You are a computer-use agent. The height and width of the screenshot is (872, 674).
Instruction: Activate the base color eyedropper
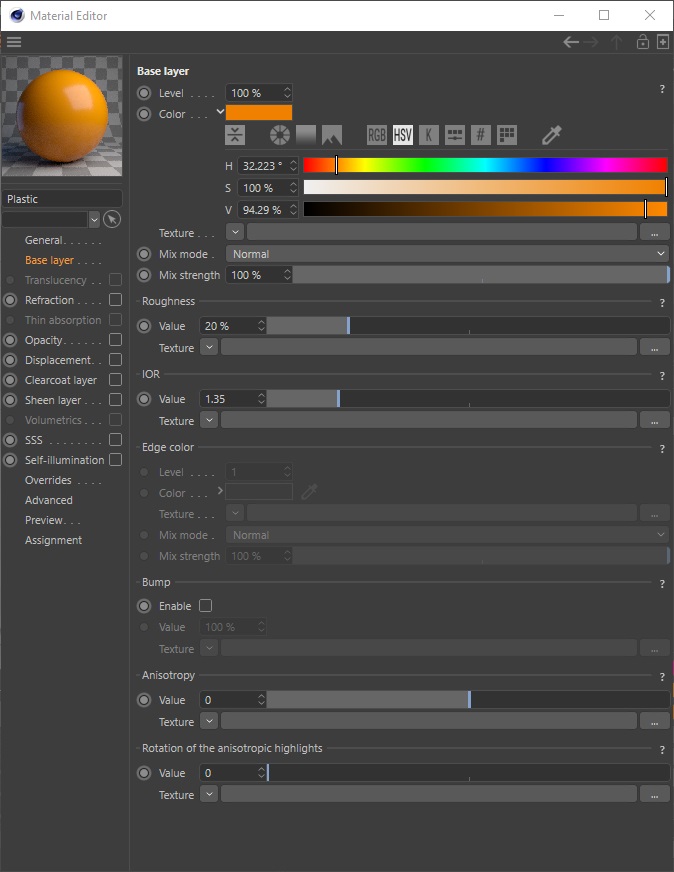[552, 135]
